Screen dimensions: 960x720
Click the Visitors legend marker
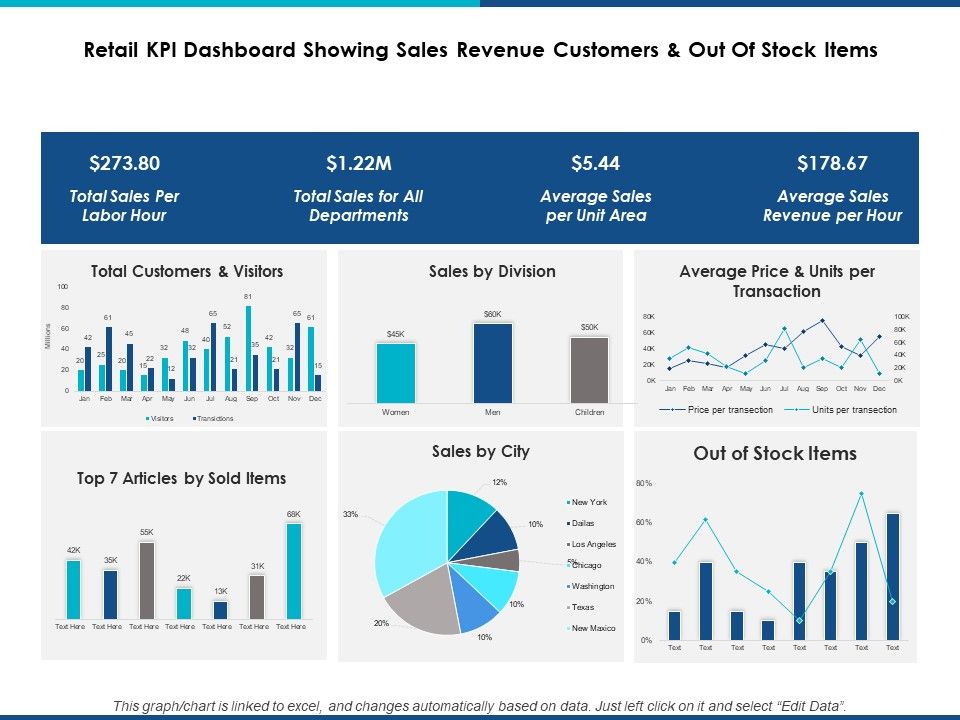point(148,419)
